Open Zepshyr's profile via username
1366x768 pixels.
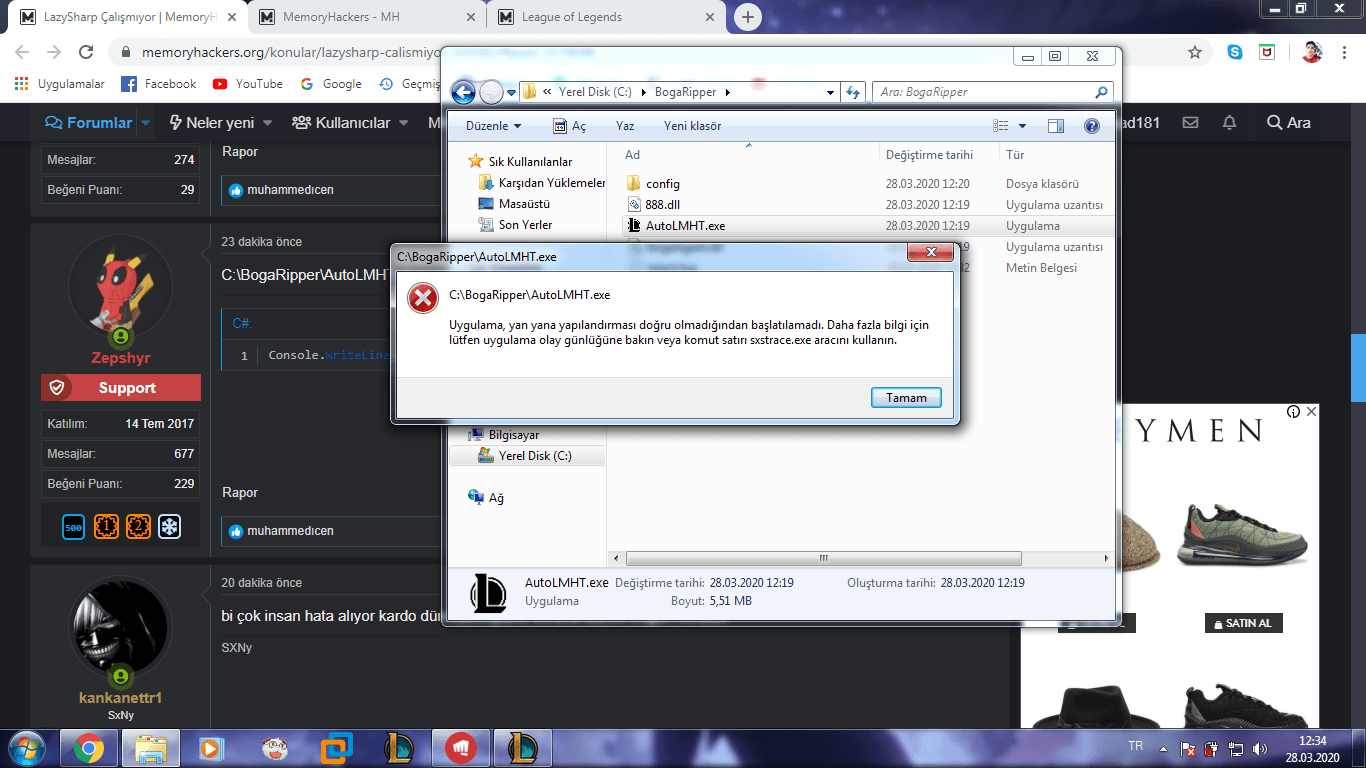(x=120, y=358)
